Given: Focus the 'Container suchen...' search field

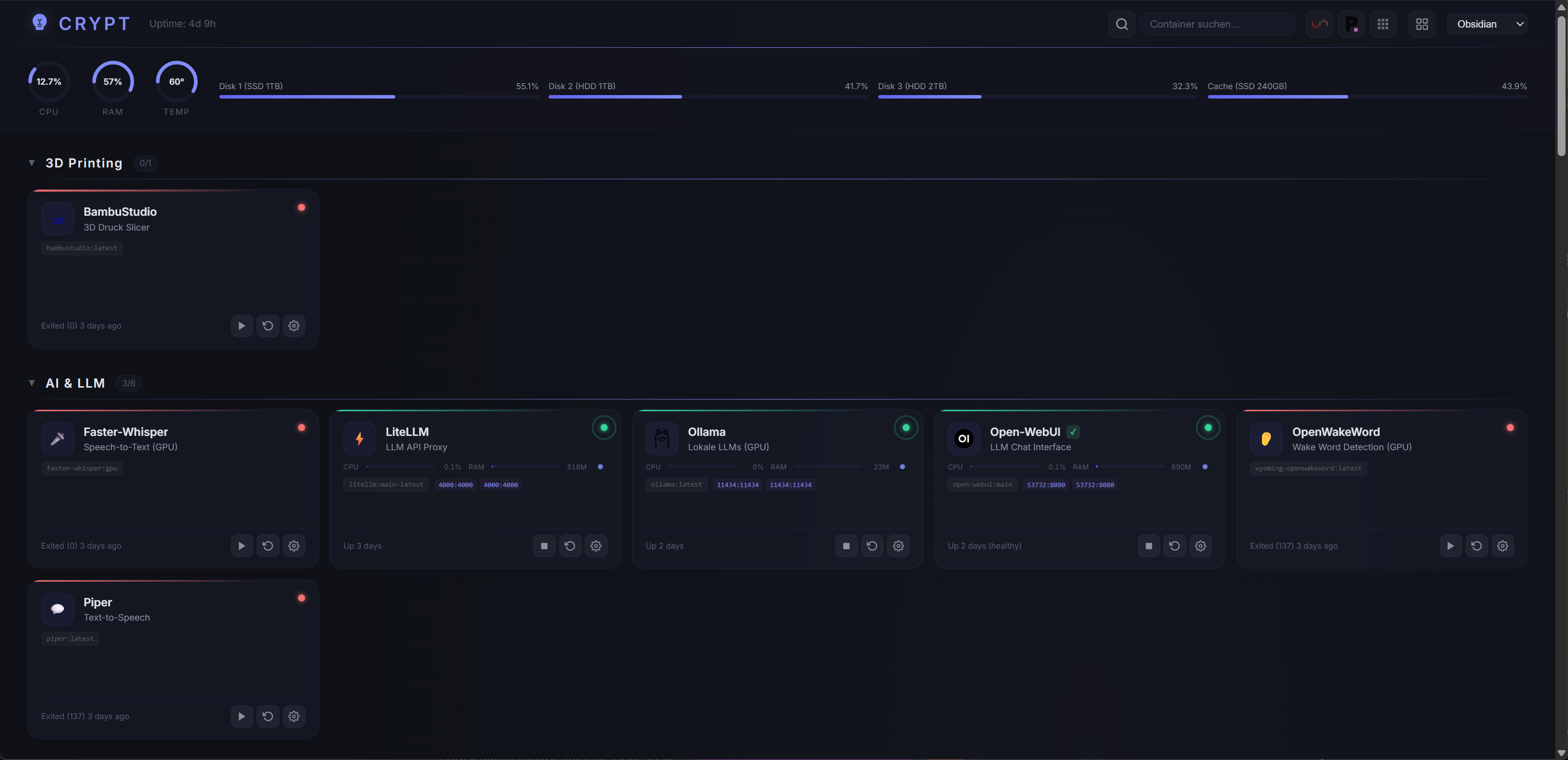Looking at the screenshot, I should click(1217, 24).
